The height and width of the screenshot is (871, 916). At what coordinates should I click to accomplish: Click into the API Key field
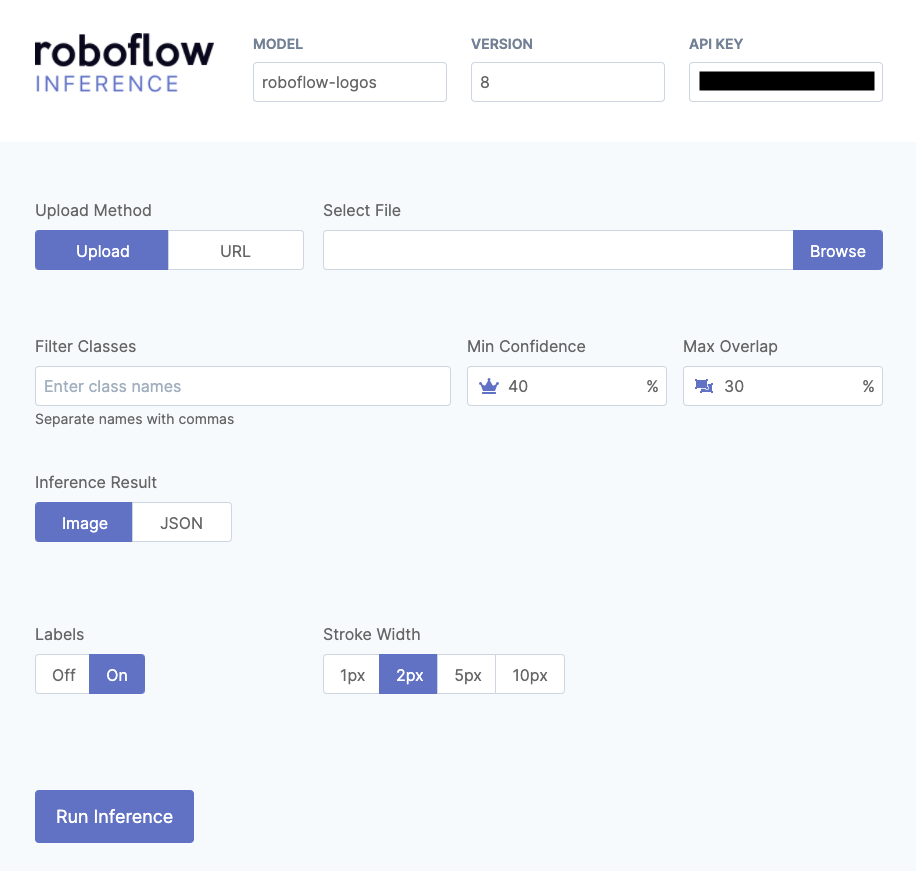tap(785, 82)
